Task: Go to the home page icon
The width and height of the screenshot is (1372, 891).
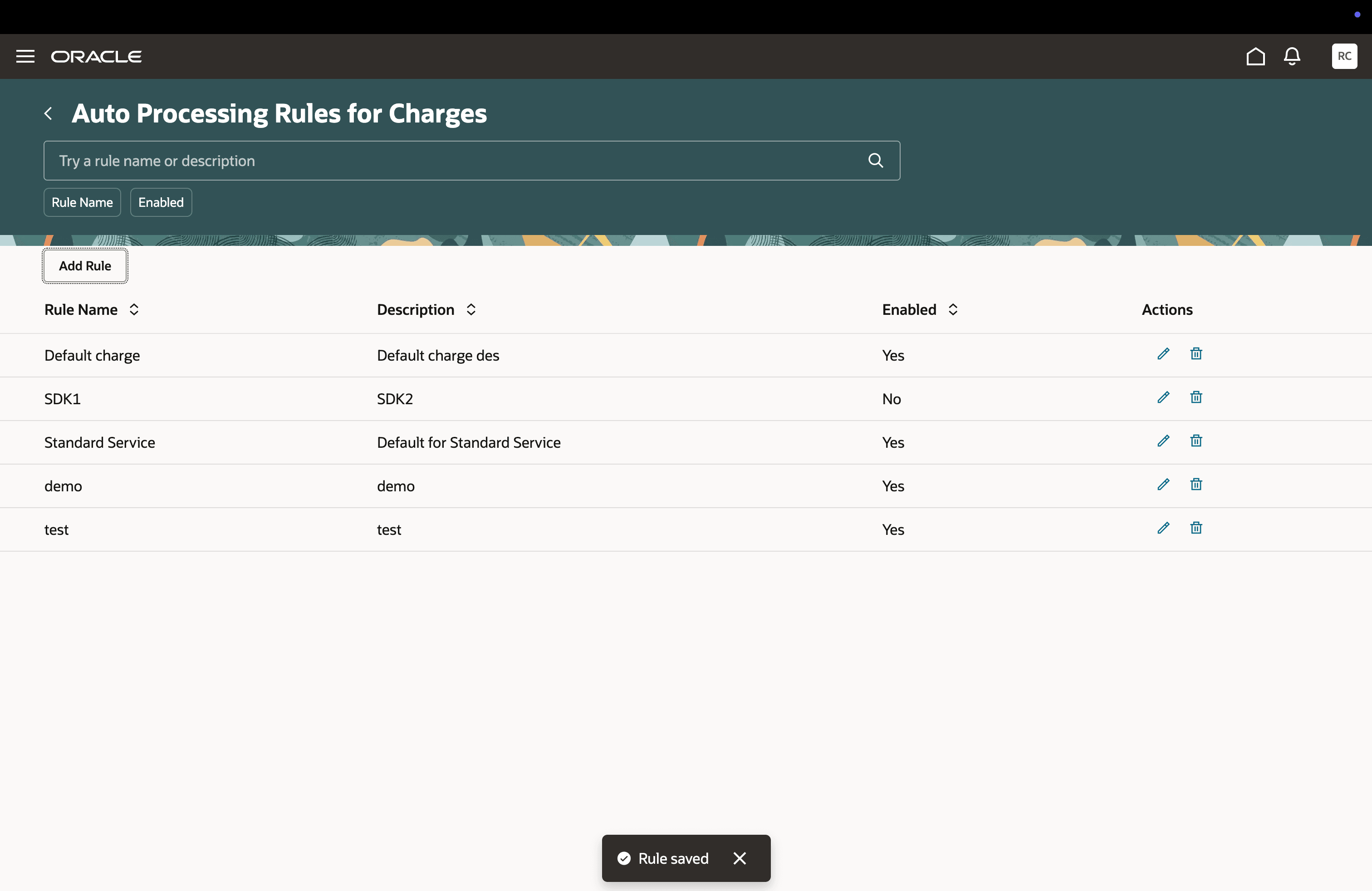Action: point(1255,56)
